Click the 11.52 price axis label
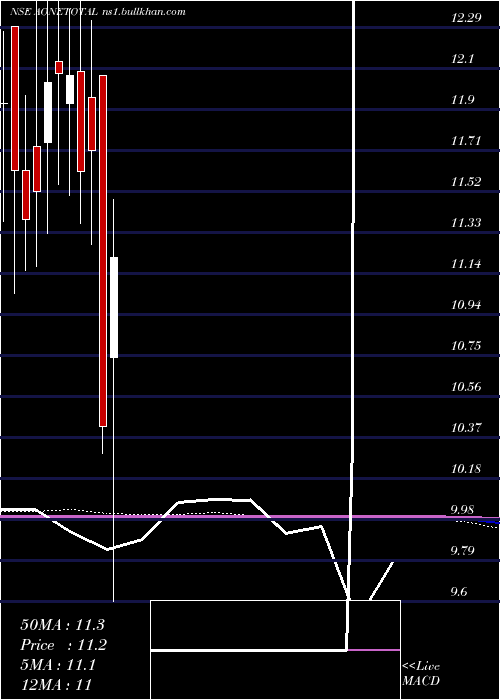The image size is (500, 700). pos(466,182)
